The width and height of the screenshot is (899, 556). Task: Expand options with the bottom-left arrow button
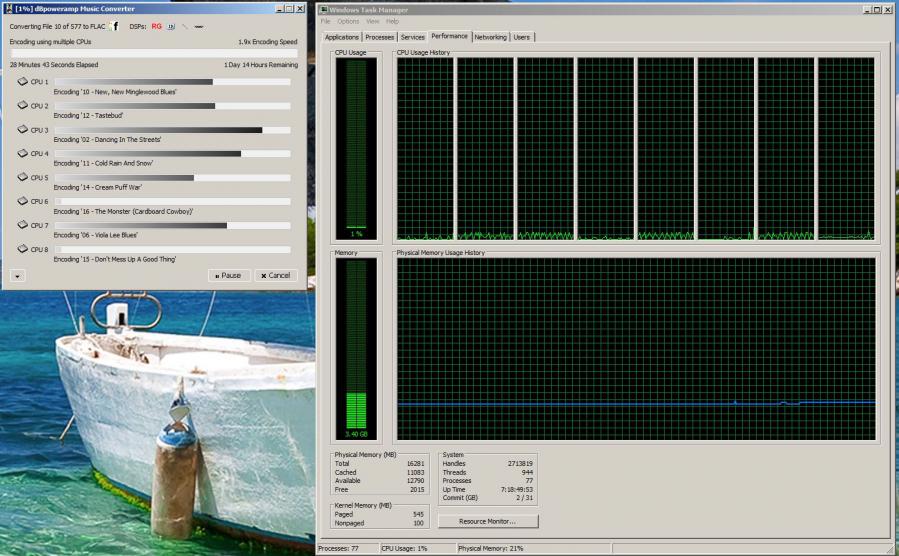(18, 275)
